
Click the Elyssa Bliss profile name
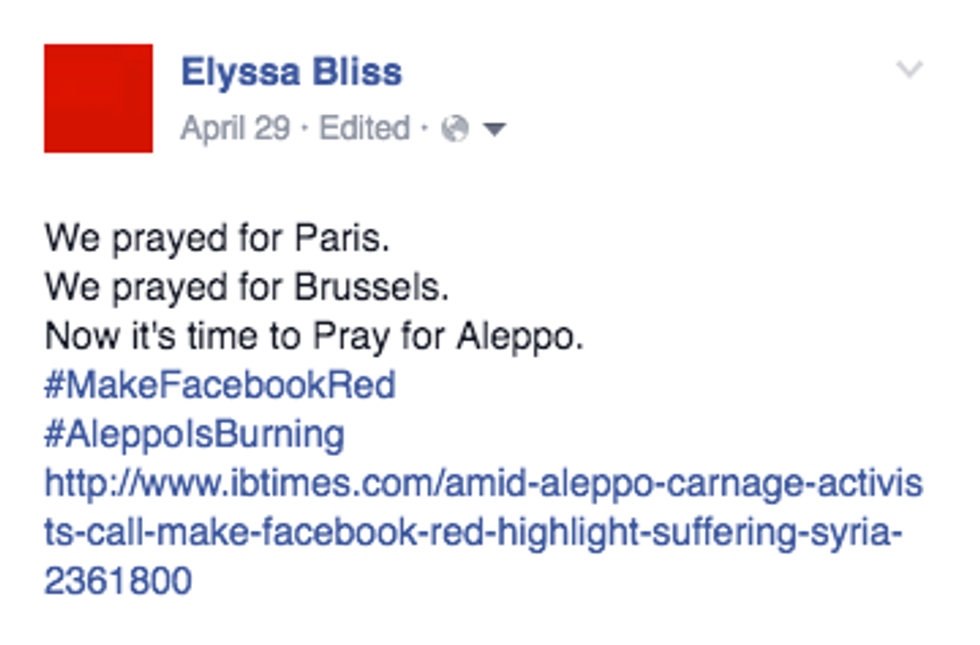point(291,72)
